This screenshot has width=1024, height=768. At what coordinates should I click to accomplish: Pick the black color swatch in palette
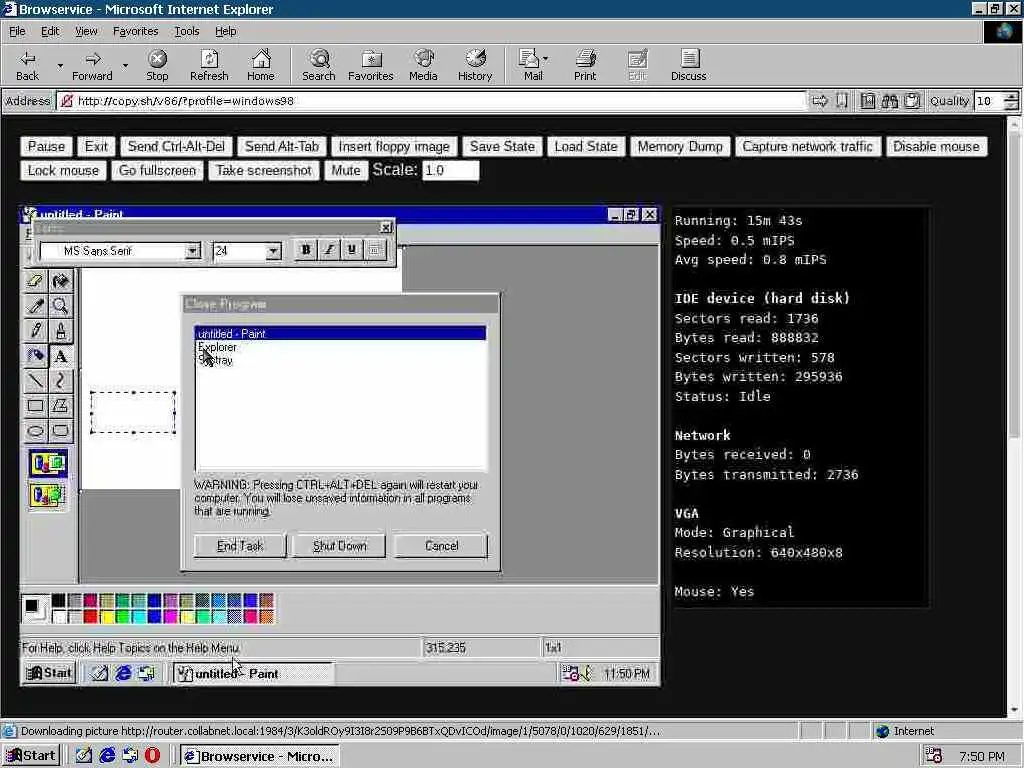click(58, 601)
